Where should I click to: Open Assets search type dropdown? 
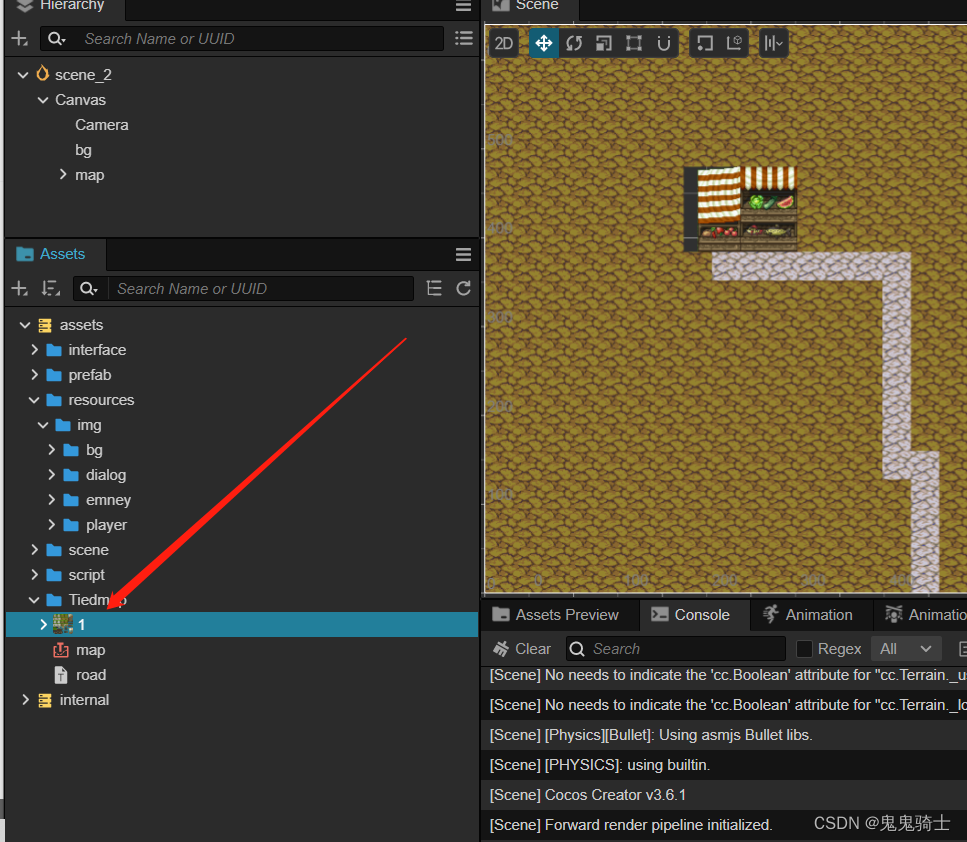tap(89, 289)
